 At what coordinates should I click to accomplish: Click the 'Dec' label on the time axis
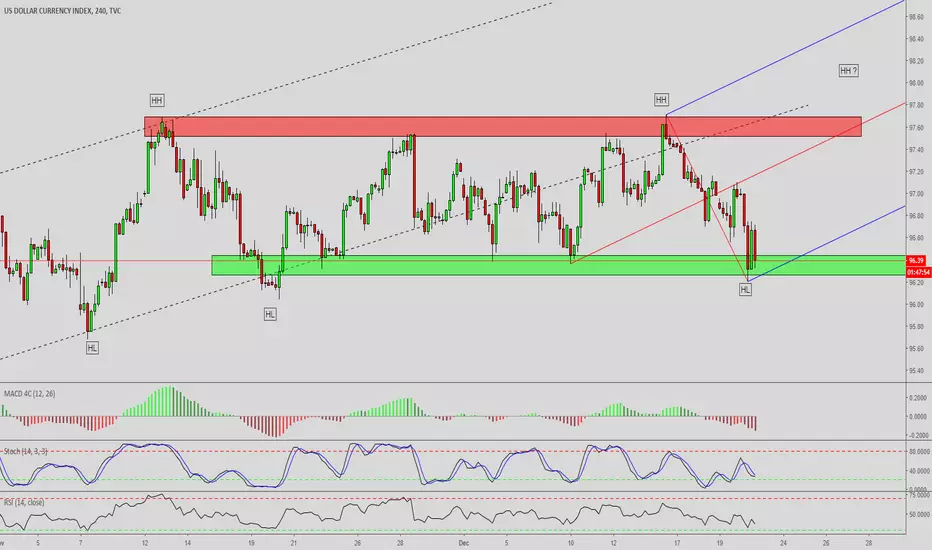[x=464, y=543]
